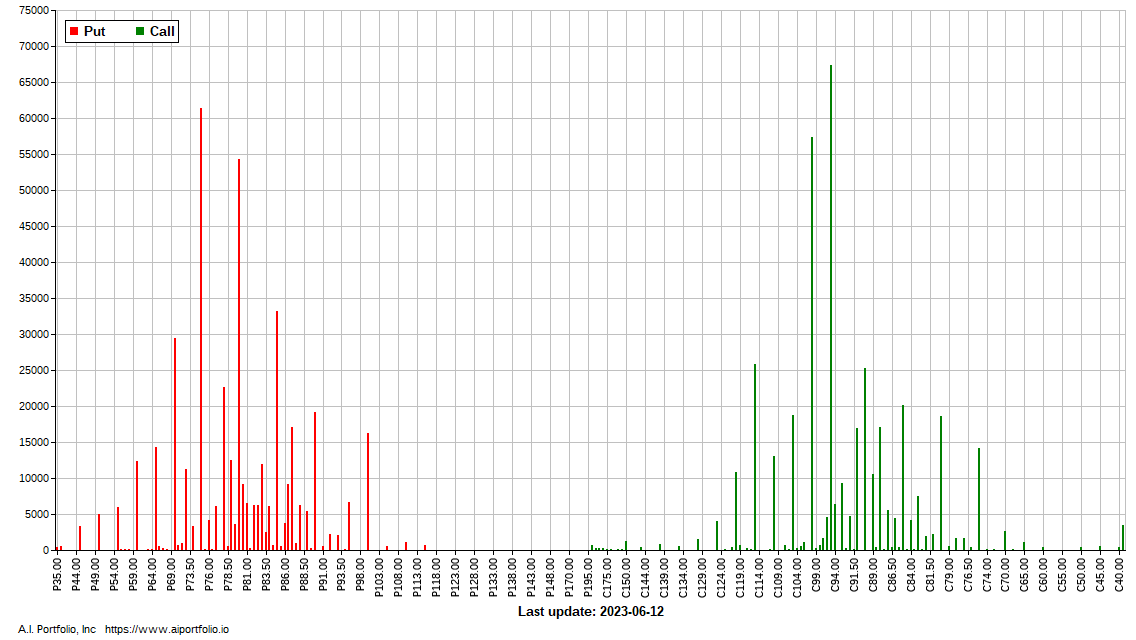1136x640 pixels.
Task: Click the 20000 y-axis label
Action: (34, 407)
